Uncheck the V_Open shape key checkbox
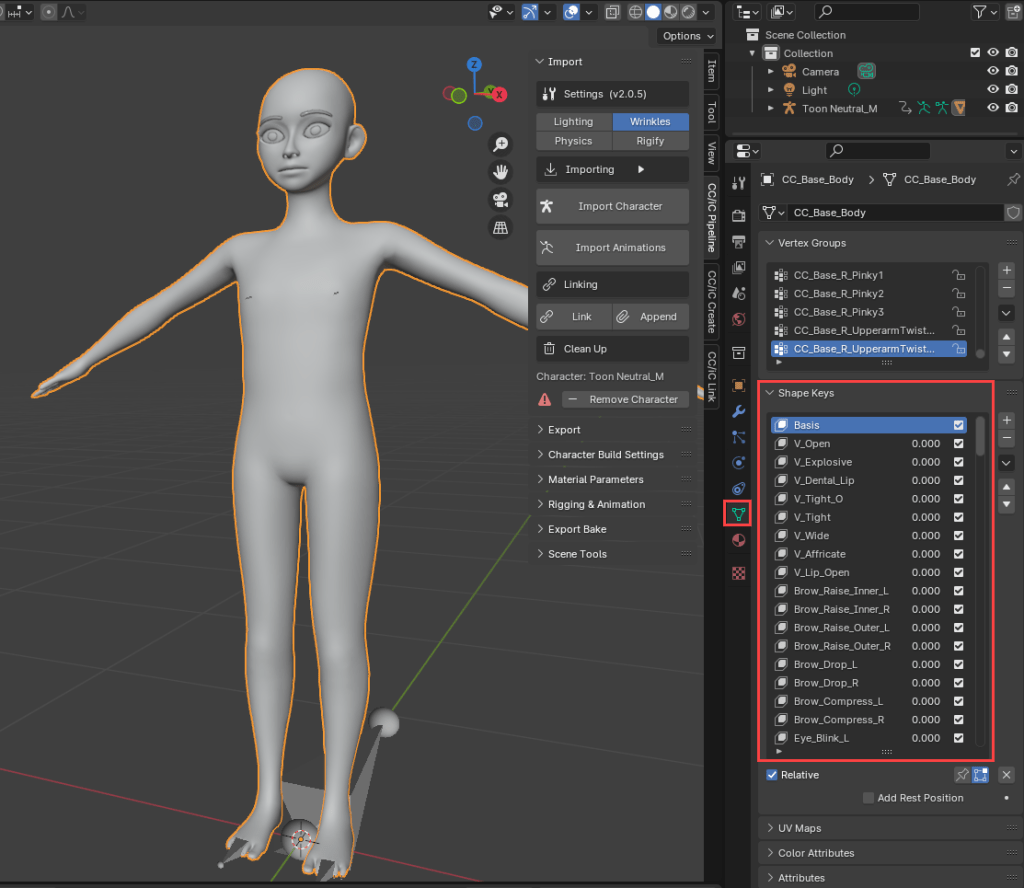 click(x=959, y=444)
